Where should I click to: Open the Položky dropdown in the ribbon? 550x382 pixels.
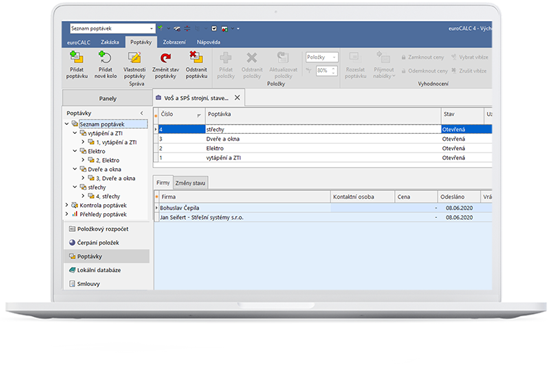(334, 57)
